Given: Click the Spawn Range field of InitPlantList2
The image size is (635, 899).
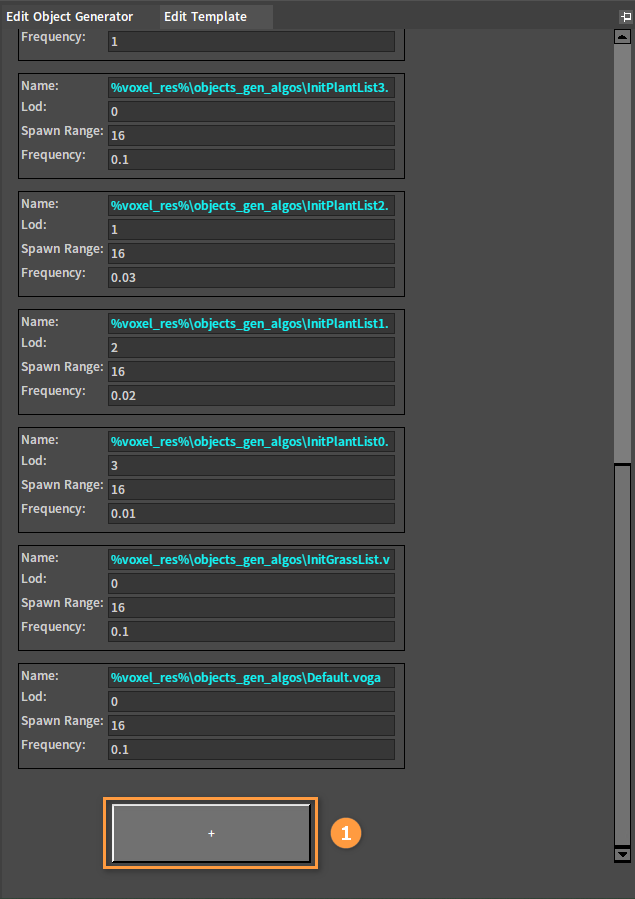Looking at the screenshot, I should click(251, 254).
